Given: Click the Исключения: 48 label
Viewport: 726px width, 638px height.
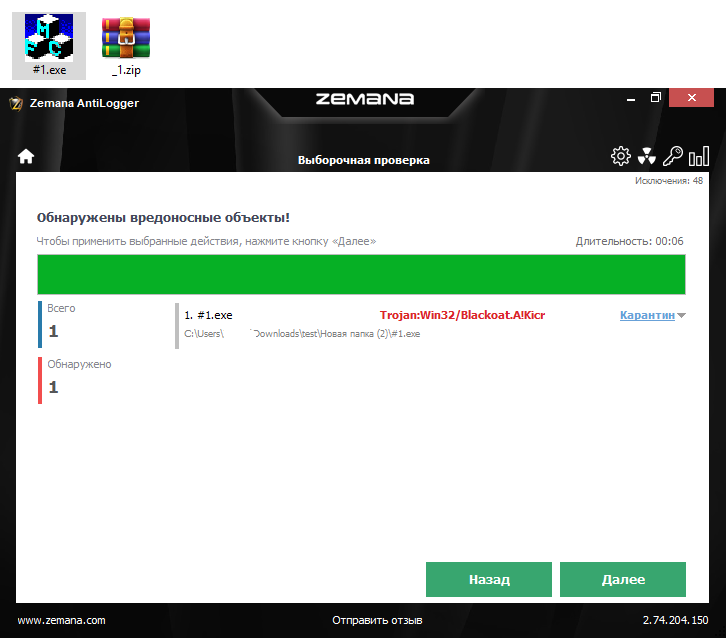Looking at the screenshot, I should 669,181.
